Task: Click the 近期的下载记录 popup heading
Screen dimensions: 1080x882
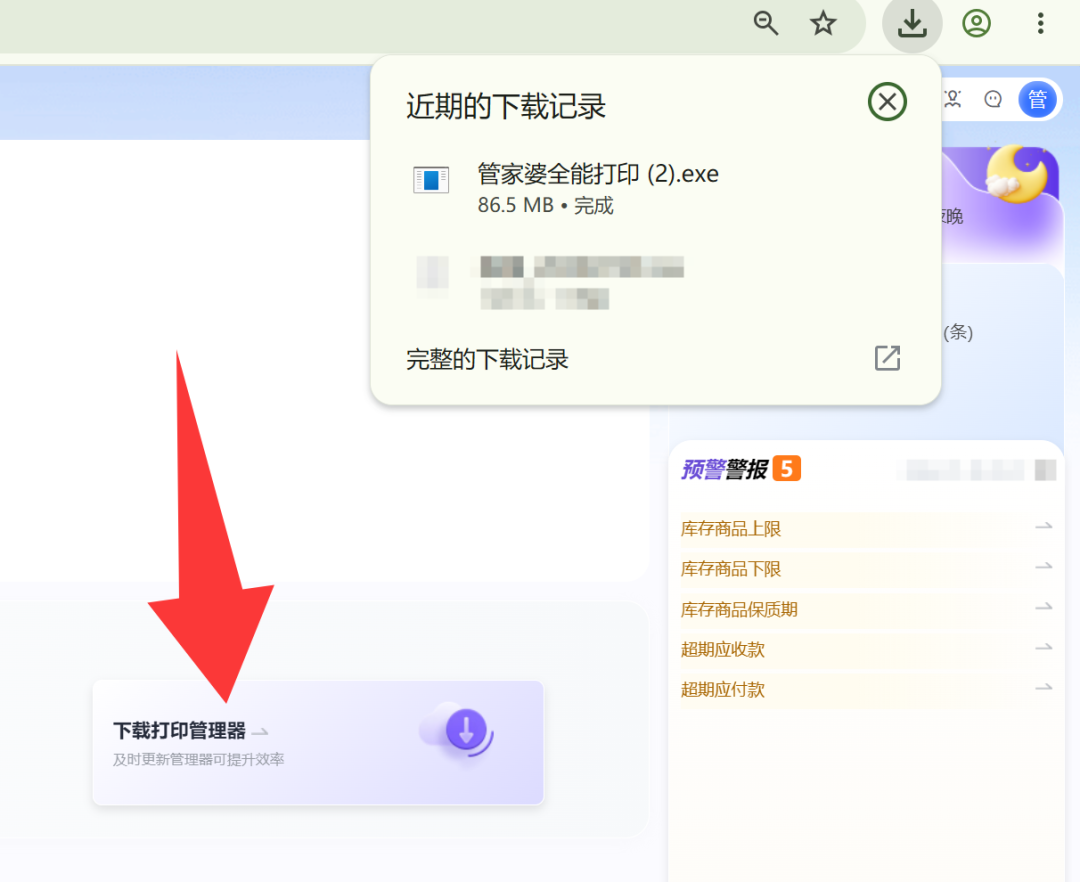Action: 506,107
